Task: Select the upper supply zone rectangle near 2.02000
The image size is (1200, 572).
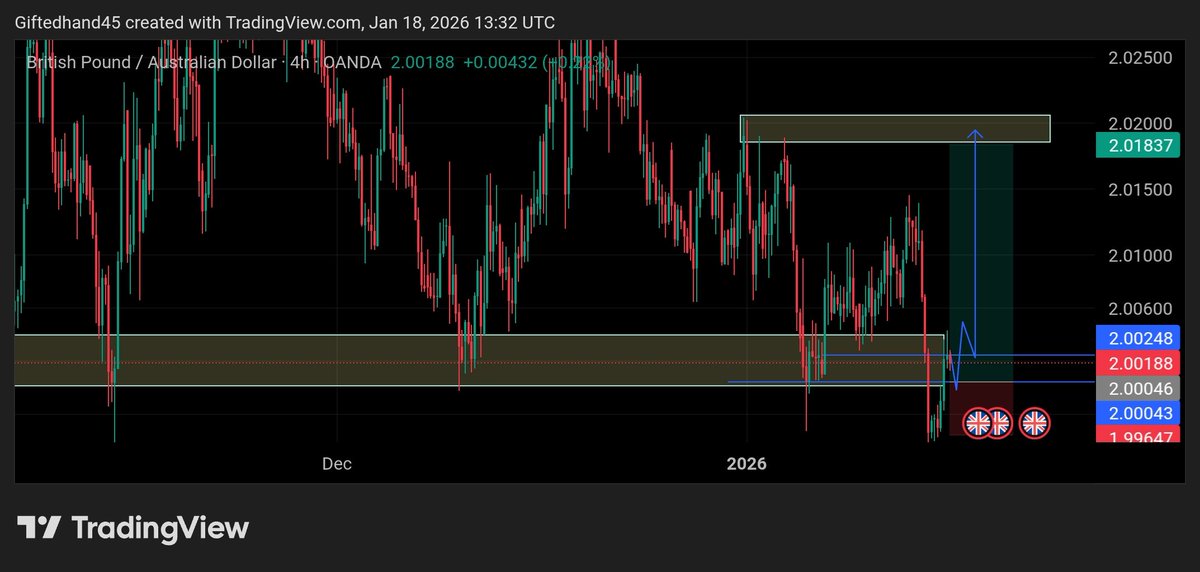Action: (x=895, y=128)
